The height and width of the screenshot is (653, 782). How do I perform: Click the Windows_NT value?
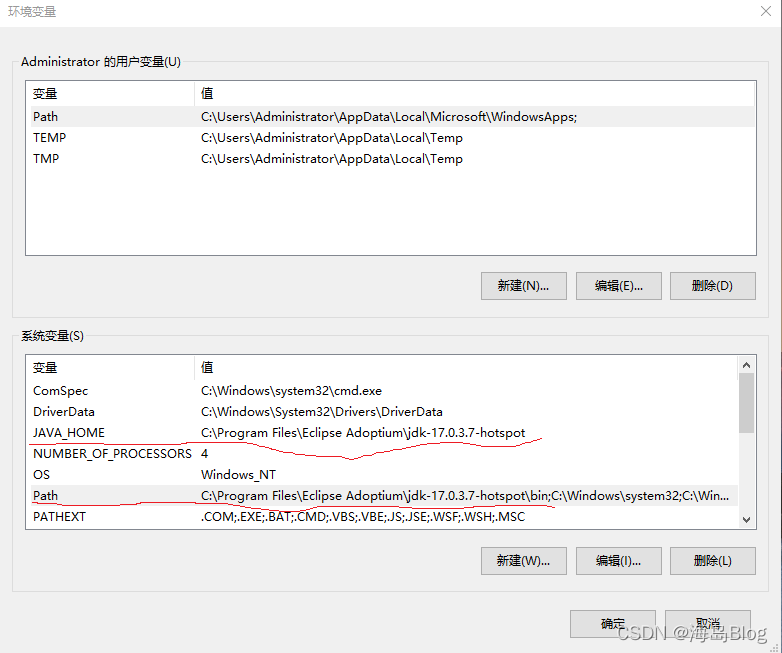238,474
